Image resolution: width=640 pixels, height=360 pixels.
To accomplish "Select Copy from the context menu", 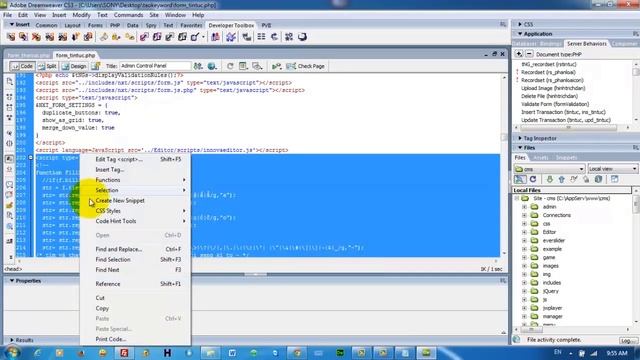I will [102, 308].
